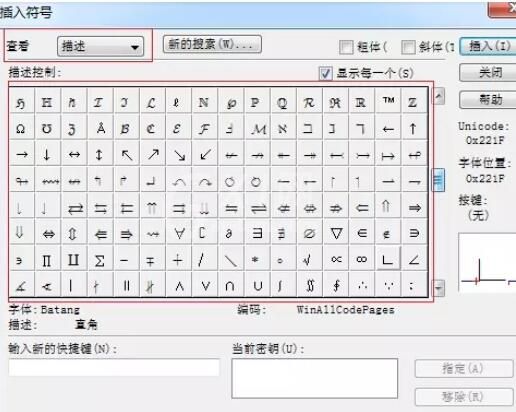Click the 移除(R) button
516x412 pixels.
pyautogui.click(x=464, y=397)
